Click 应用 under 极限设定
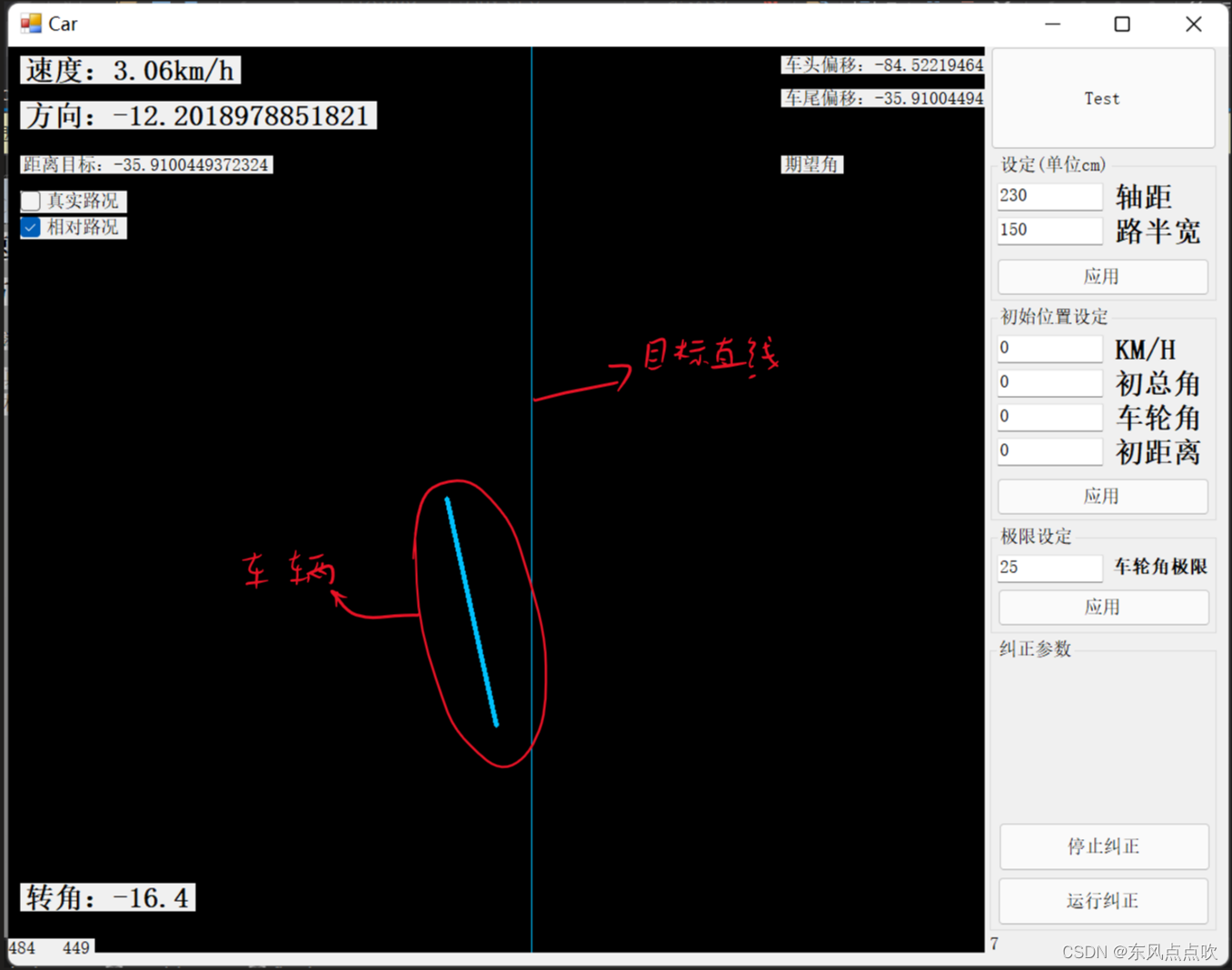The image size is (1232, 970). [x=1103, y=608]
